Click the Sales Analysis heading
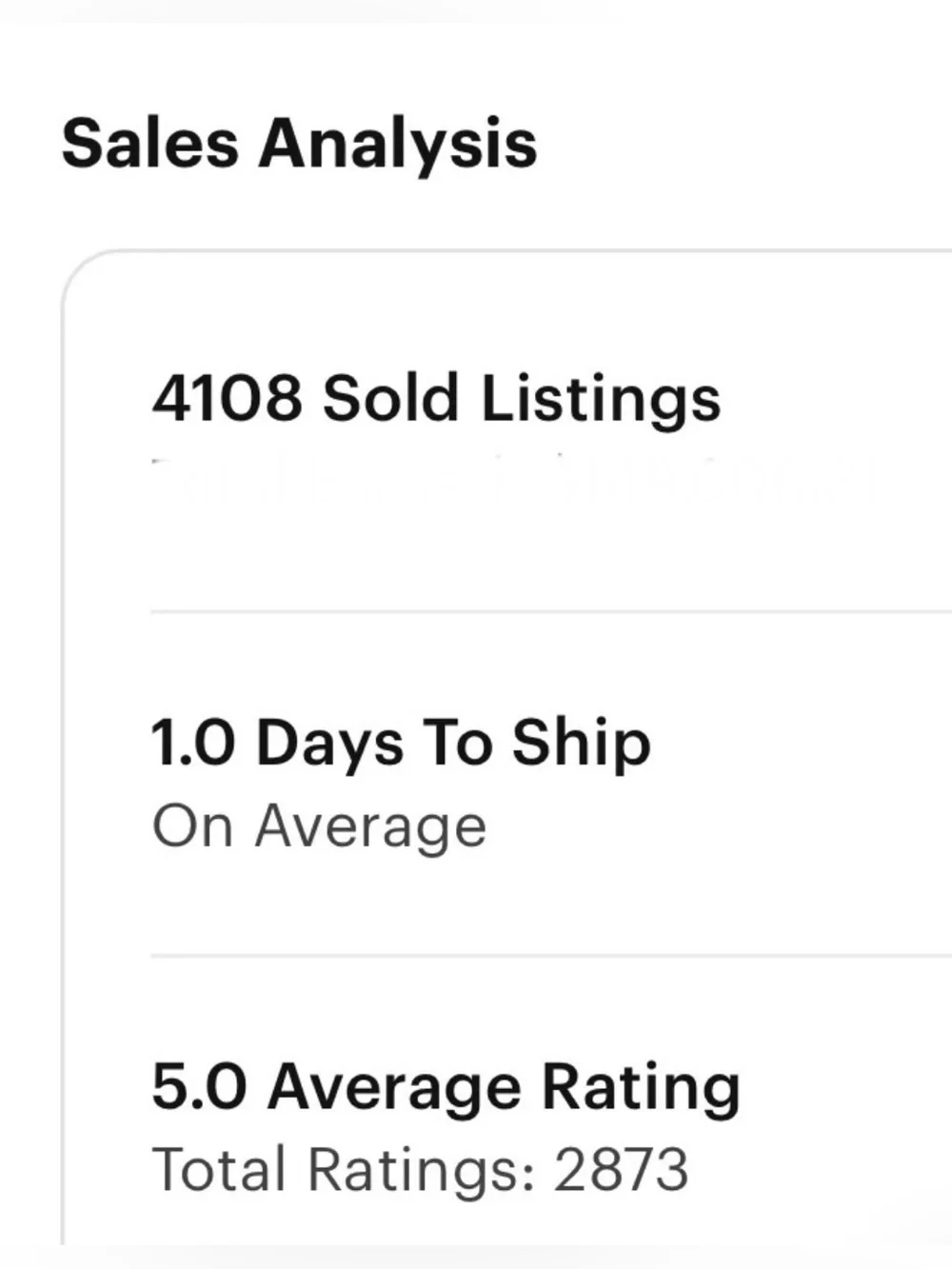The width and height of the screenshot is (952, 1269). (299, 145)
